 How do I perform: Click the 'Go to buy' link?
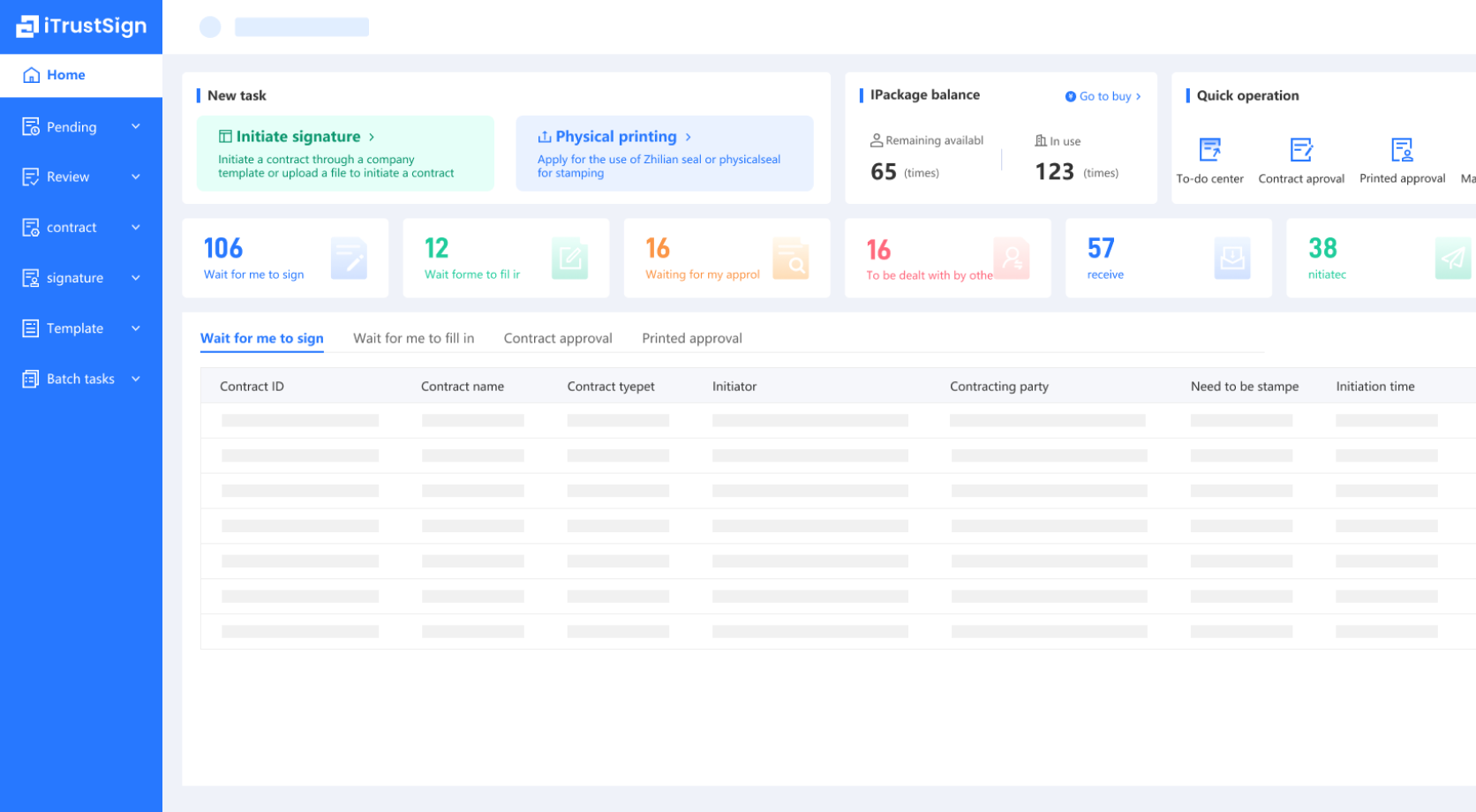(1103, 96)
